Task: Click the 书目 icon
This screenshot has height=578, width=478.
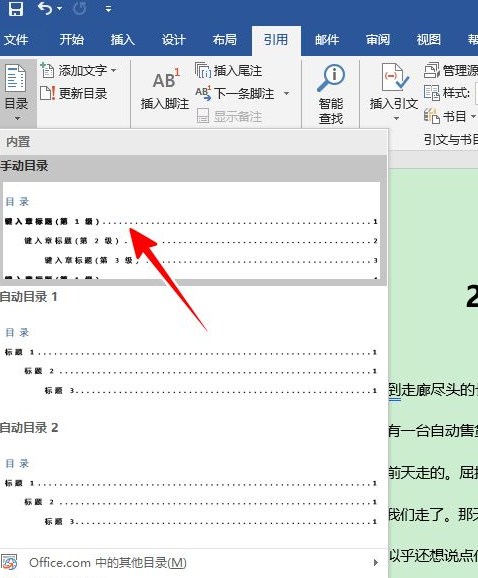Action: coord(432,116)
